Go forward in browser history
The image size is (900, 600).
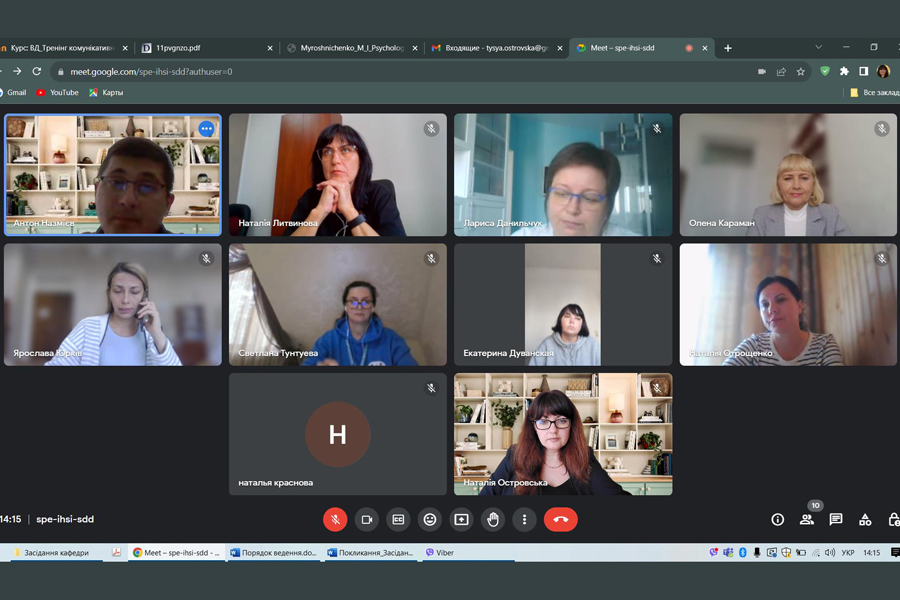coord(17,71)
